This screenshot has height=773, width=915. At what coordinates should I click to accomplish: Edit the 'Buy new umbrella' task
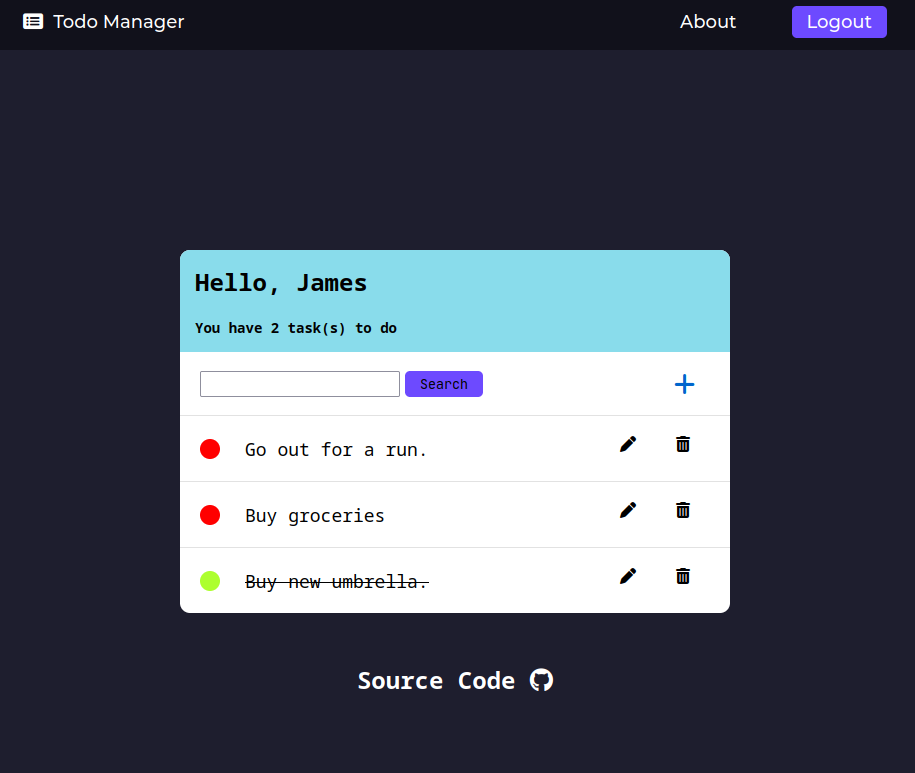[x=627, y=576]
